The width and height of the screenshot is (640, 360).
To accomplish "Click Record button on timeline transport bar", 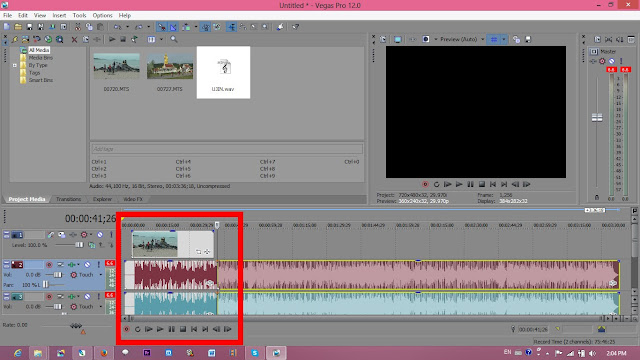I will [x=127, y=329].
